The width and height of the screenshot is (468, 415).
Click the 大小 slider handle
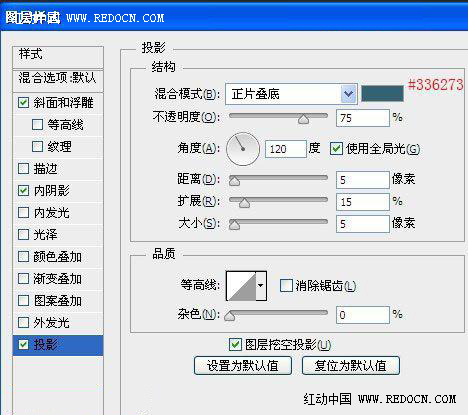[x=234, y=224]
